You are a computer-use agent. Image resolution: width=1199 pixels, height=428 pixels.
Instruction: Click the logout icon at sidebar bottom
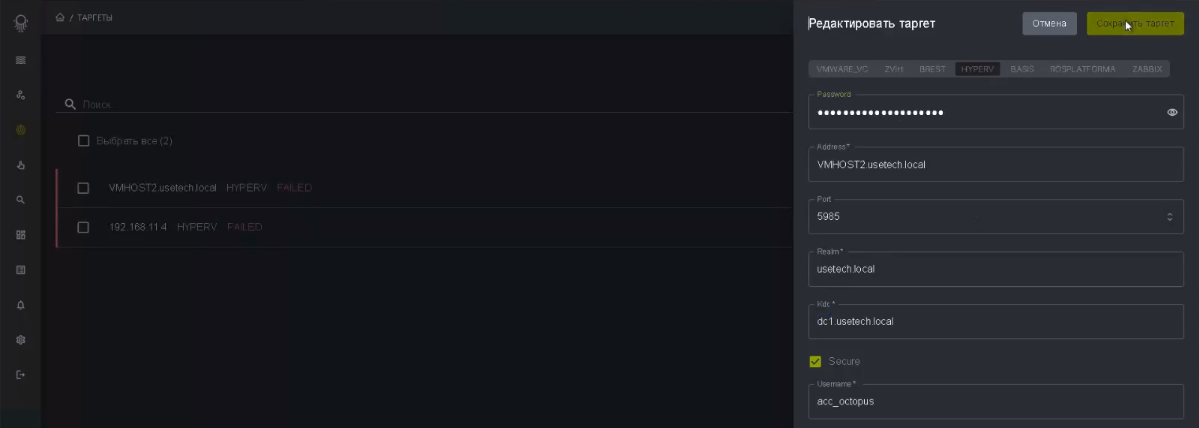21,374
